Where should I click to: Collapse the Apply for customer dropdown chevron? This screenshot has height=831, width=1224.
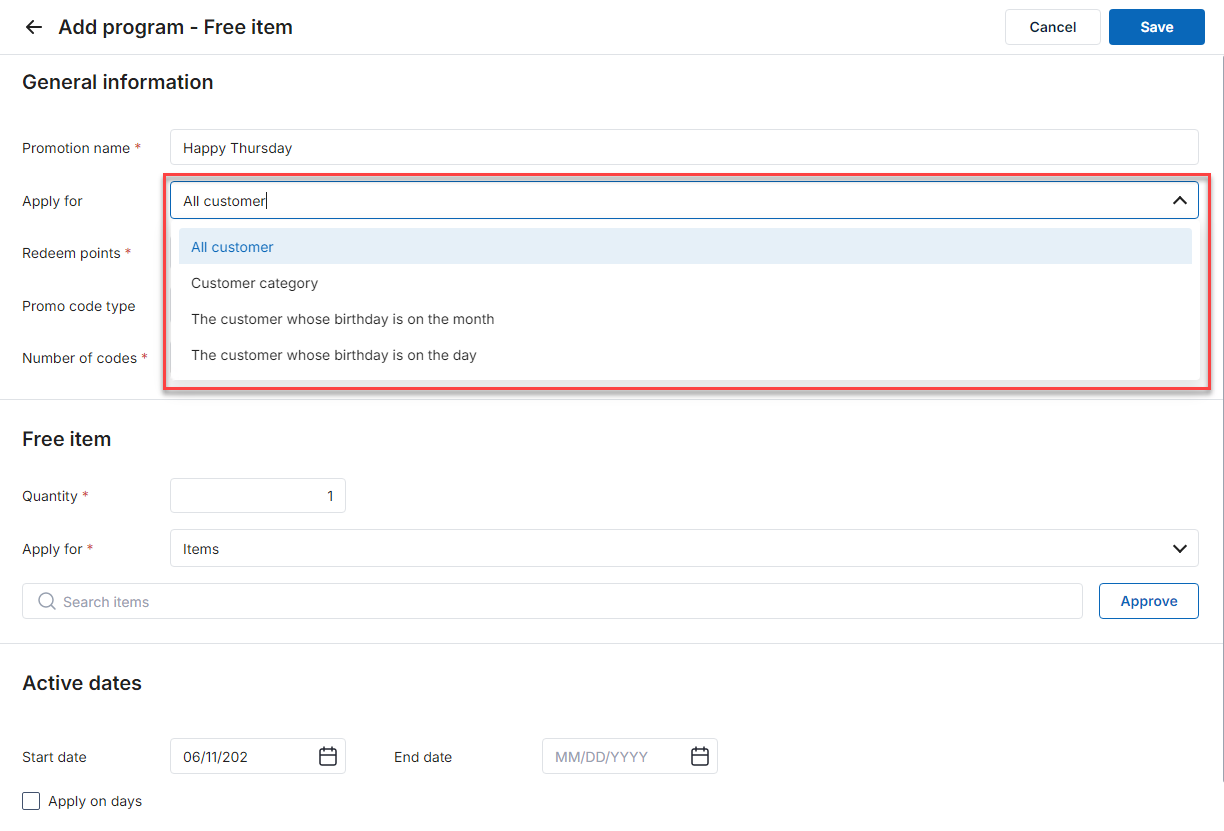1179,201
